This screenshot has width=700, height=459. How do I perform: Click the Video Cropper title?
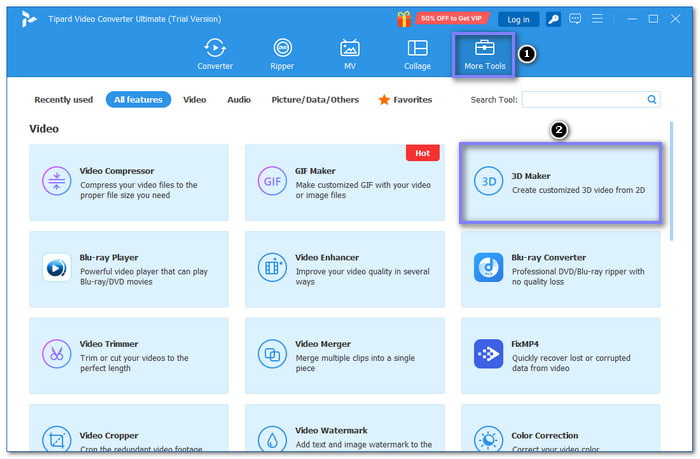(109, 435)
